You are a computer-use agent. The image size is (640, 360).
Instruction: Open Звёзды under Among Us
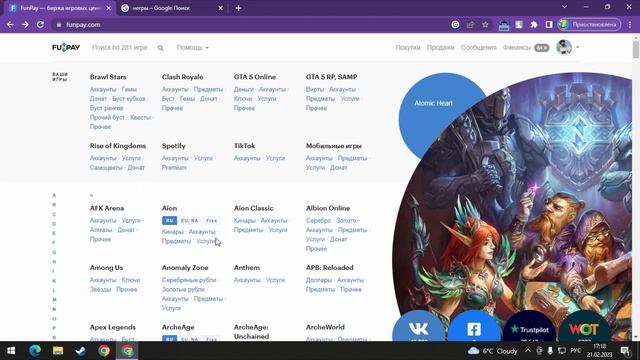click(x=100, y=290)
